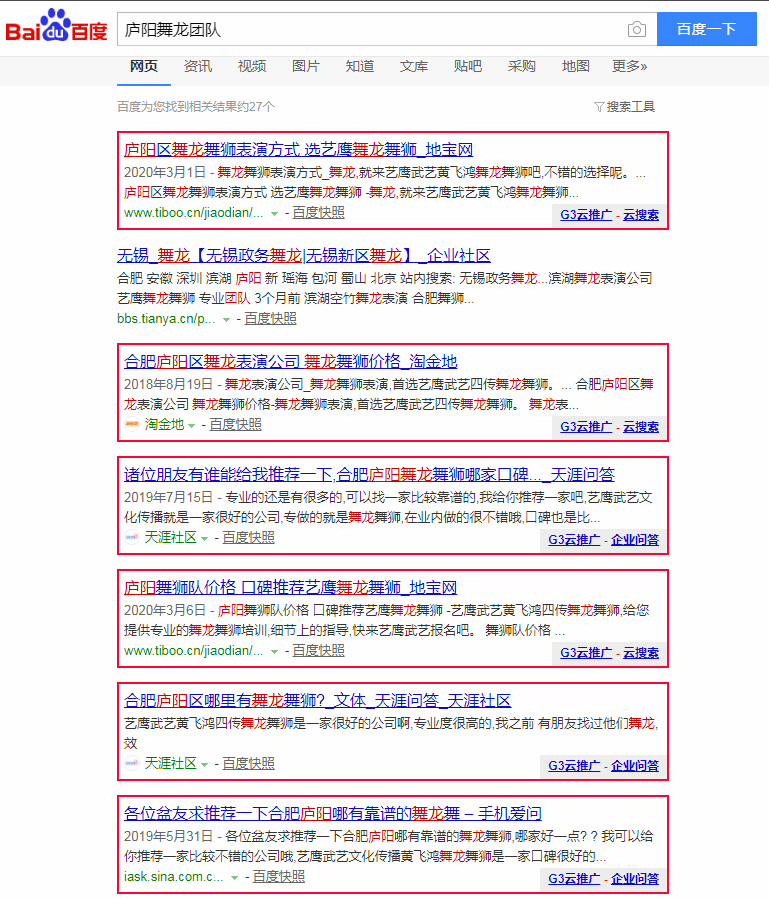The image size is (769, 900).
Task: Click 企业问答 in 手机爱问 result
Action: point(635,879)
